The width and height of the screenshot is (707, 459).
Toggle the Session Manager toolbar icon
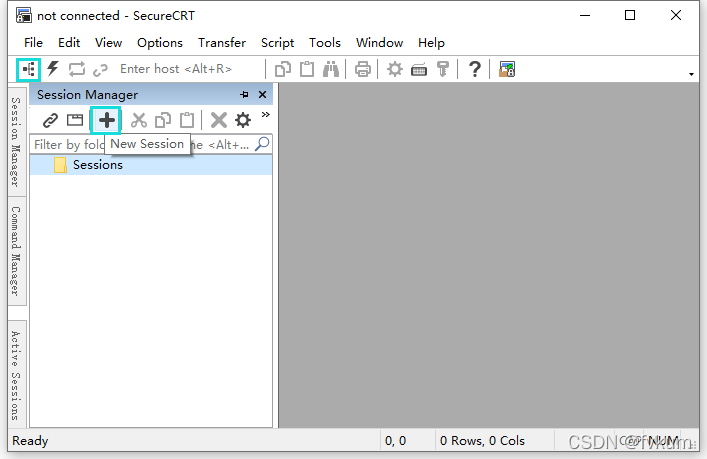(28, 69)
